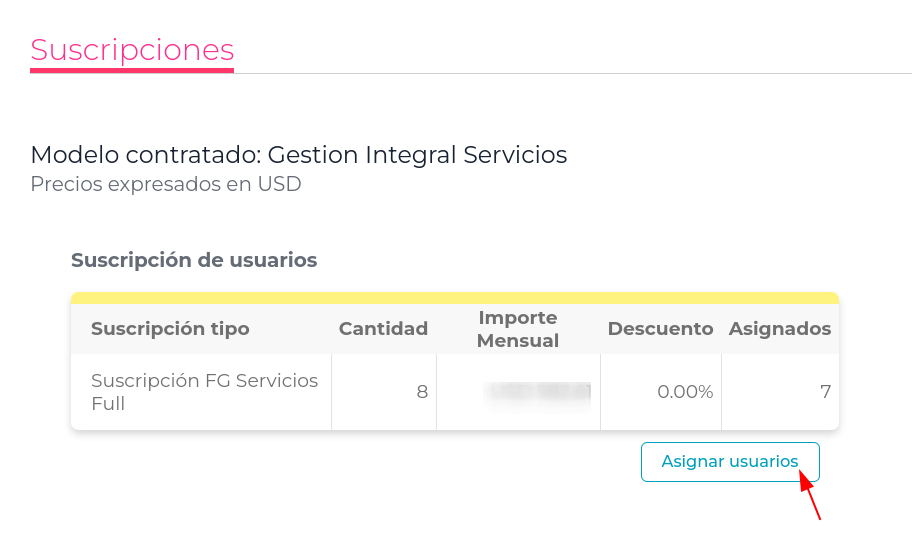Click the Modelo contratado label

[x=147, y=155]
